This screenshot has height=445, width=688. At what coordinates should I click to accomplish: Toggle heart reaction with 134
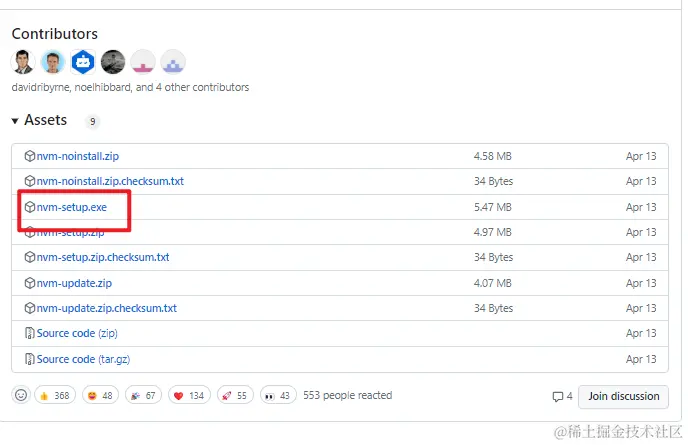pos(189,396)
